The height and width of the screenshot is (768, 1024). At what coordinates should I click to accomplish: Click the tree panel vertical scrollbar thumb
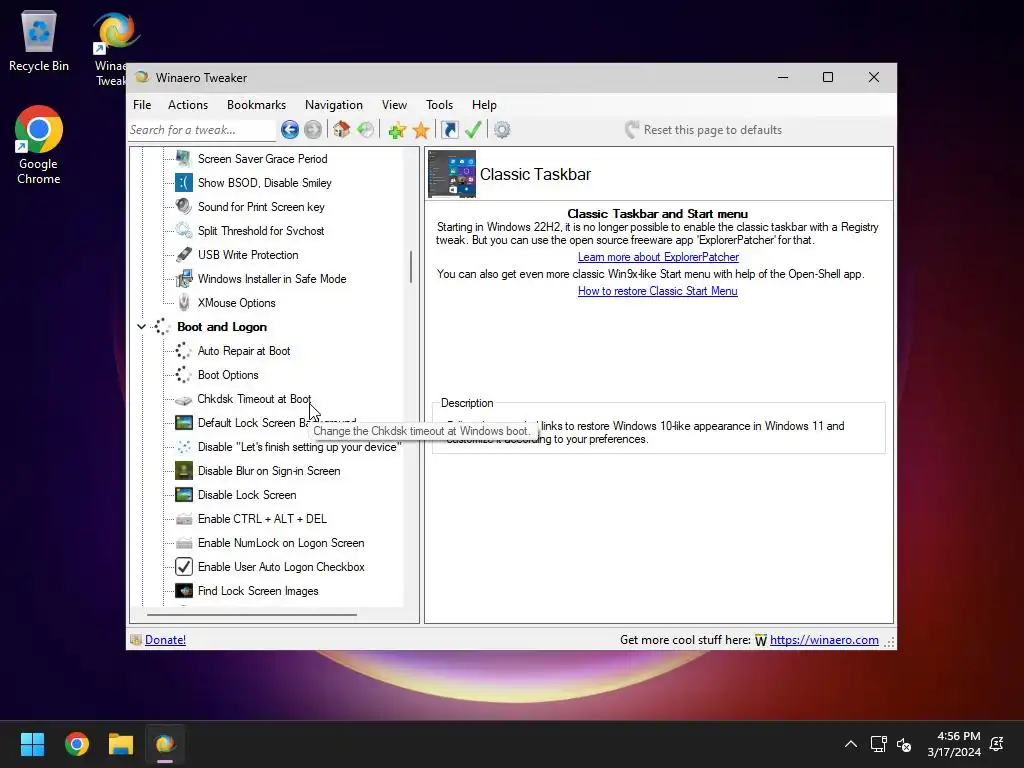click(x=411, y=266)
